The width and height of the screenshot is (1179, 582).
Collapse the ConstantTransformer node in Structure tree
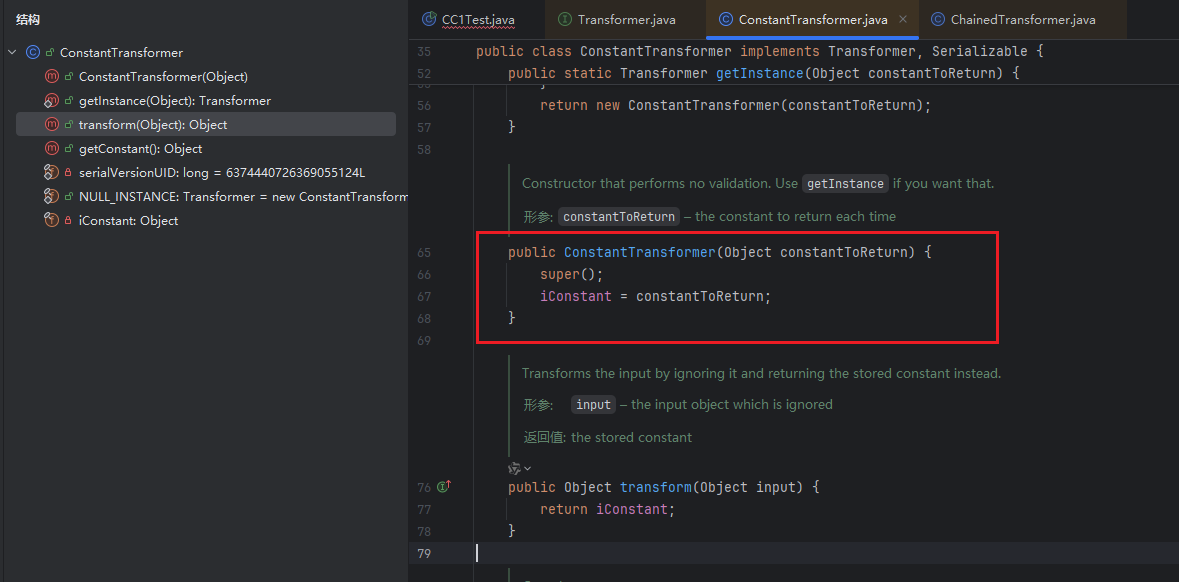(12, 52)
